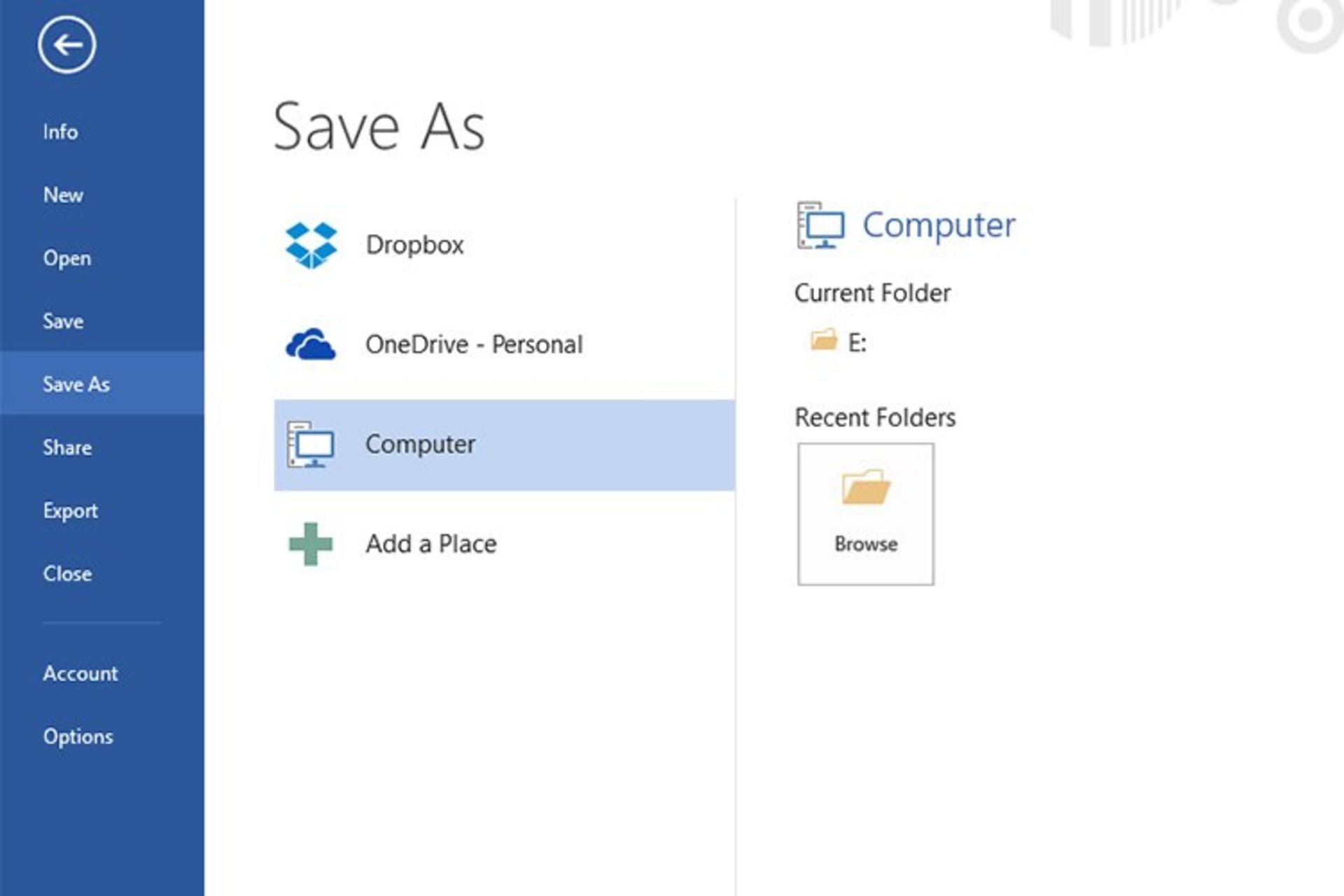
Task: Click the green plus Add a Place icon
Action: click(311, 544)
